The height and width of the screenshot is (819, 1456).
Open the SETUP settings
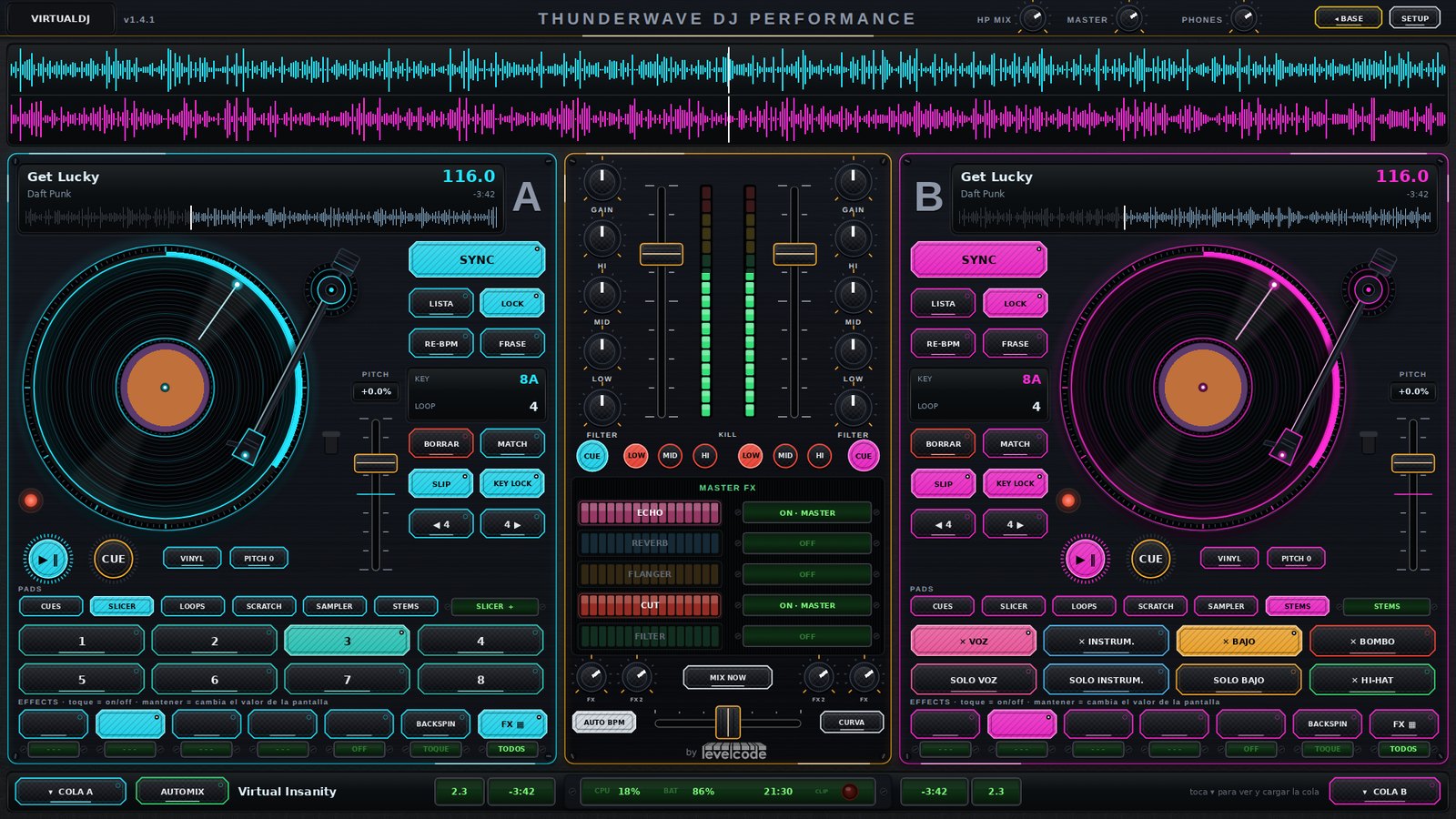pos(1415,18)
